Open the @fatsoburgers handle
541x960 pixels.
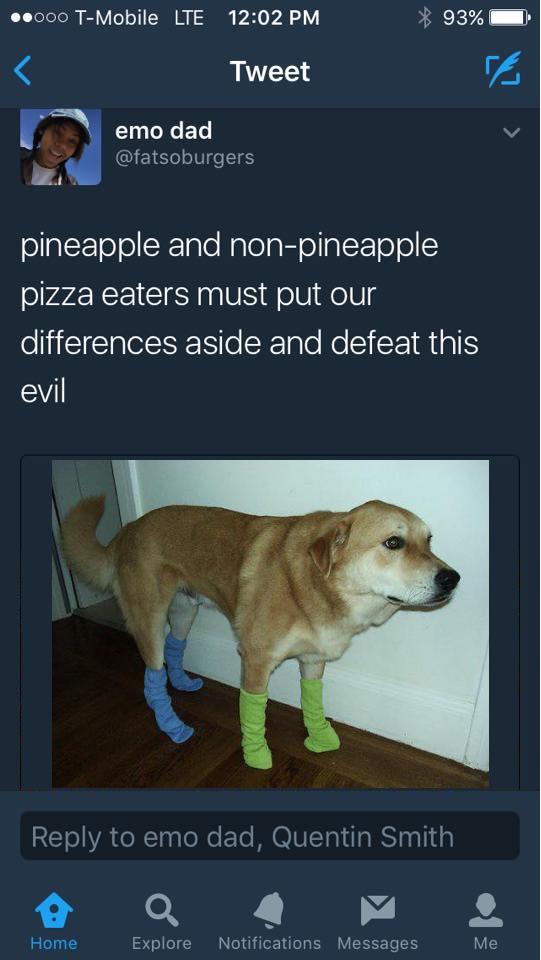coord(184,157)
